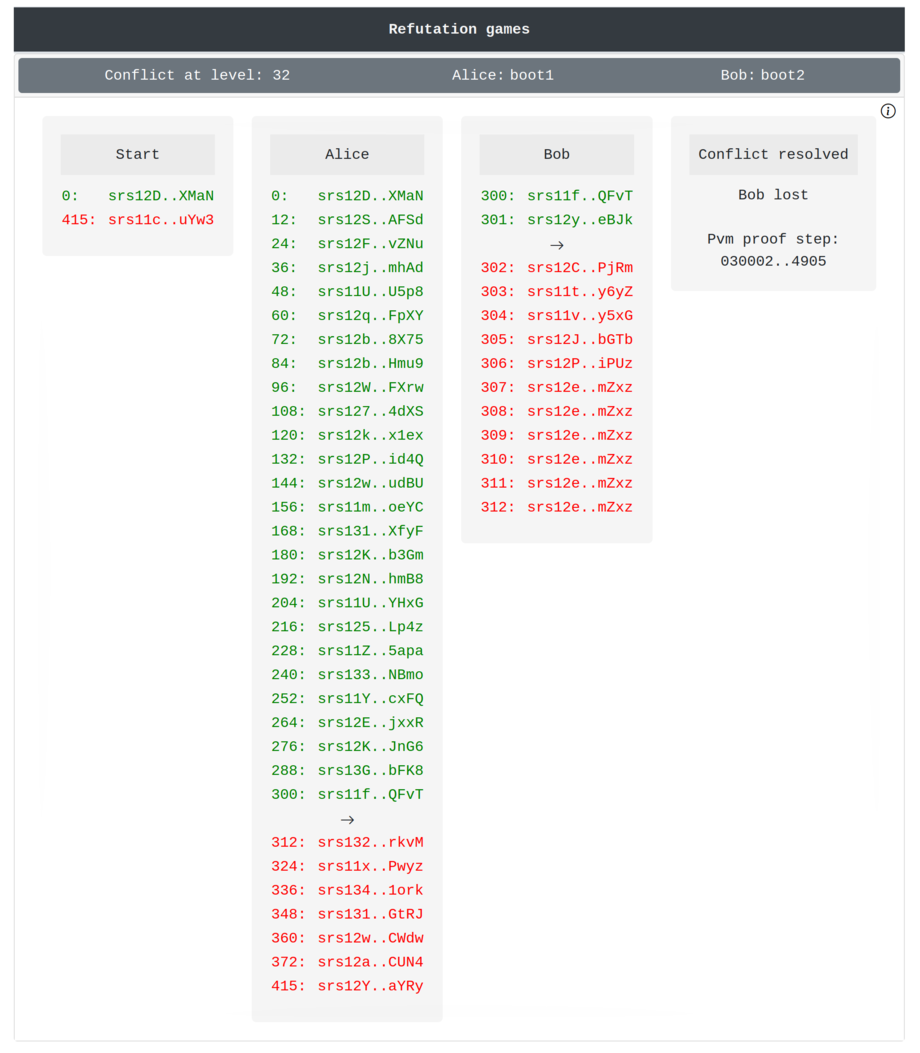This screenshot has height=1053, width=920.
Task: Click the Pvm proof step value 030002..4905
Action: point(773,261)
